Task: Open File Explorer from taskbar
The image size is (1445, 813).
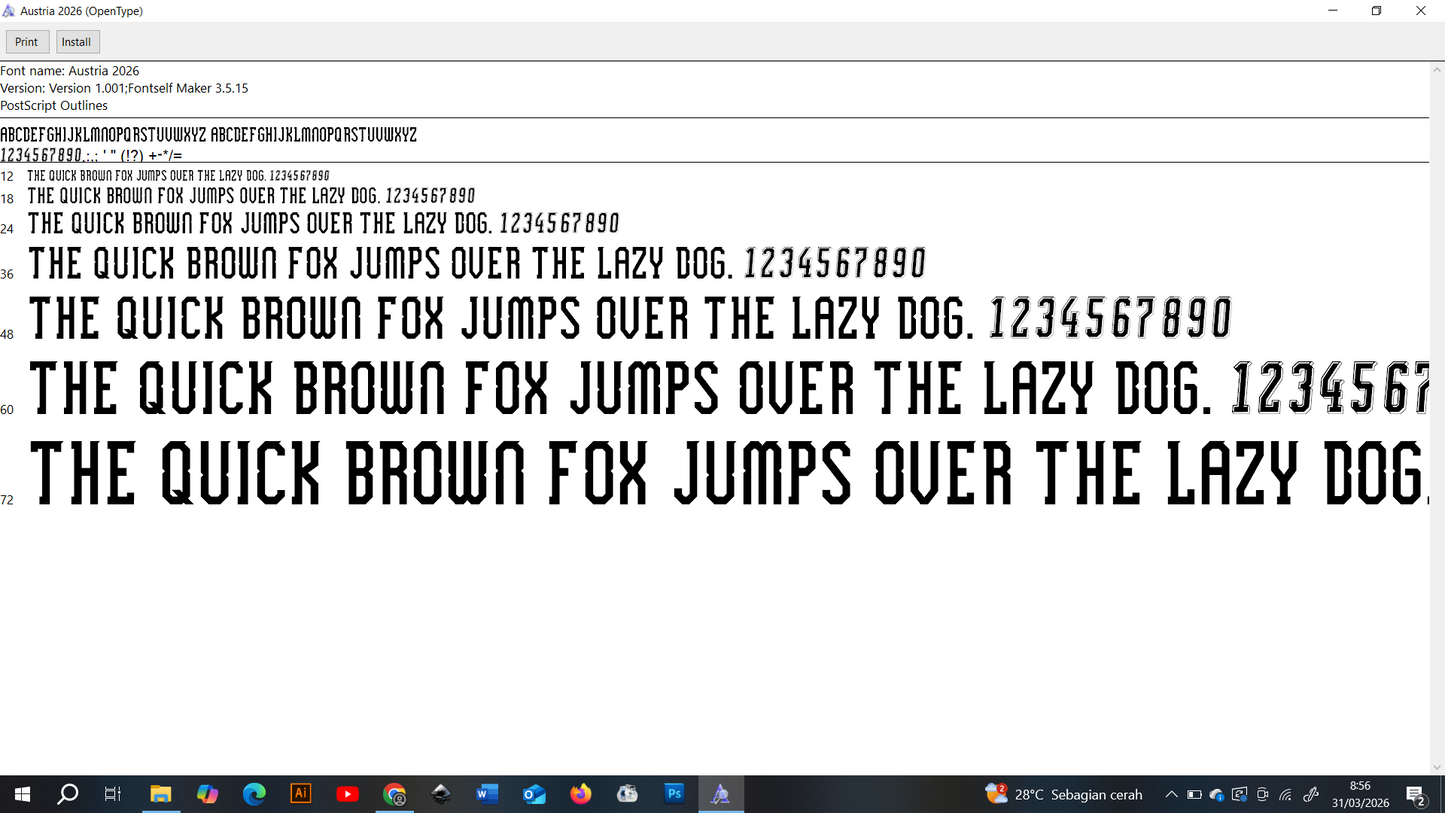Action: [161, 794]
